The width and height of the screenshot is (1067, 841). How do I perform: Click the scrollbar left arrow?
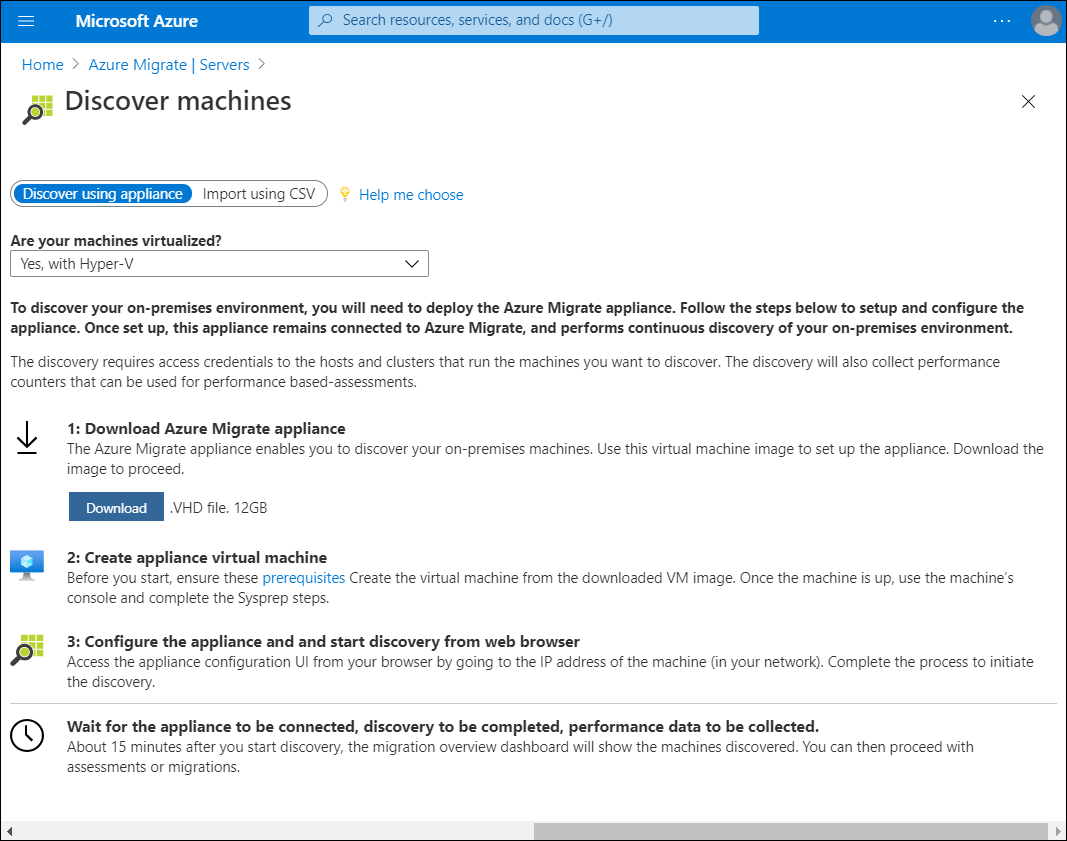point(9,831)
